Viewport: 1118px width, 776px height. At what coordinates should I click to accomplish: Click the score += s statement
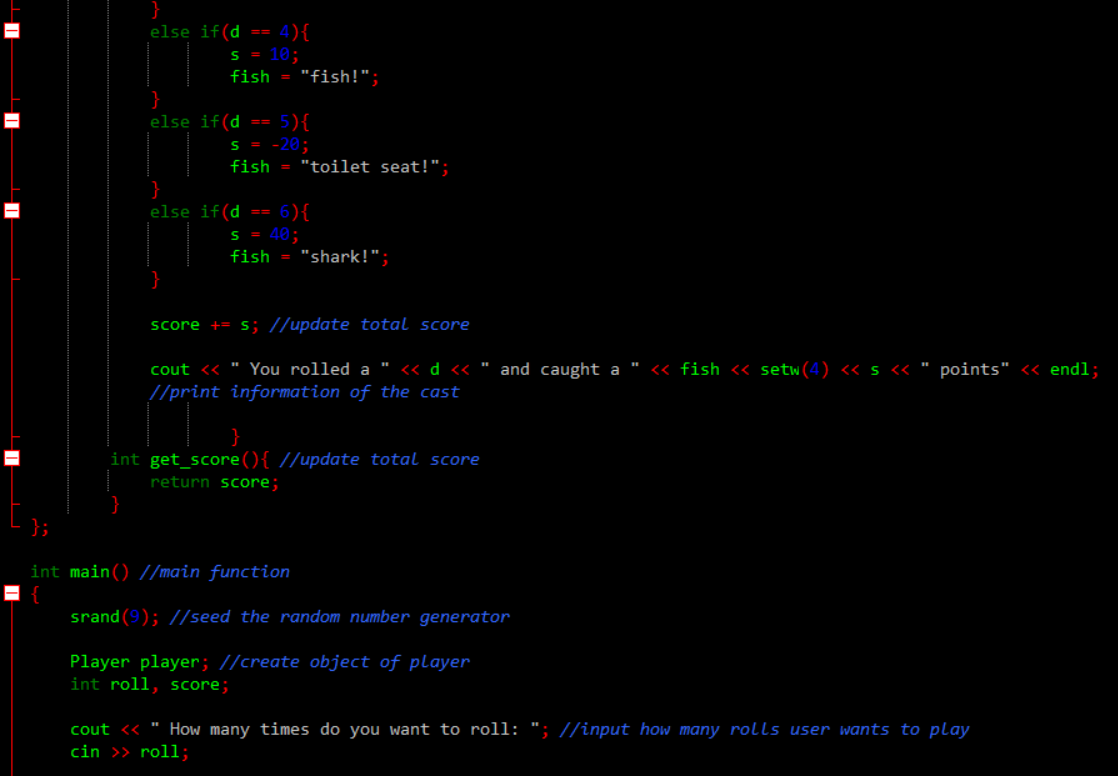[x=203, y=324]
